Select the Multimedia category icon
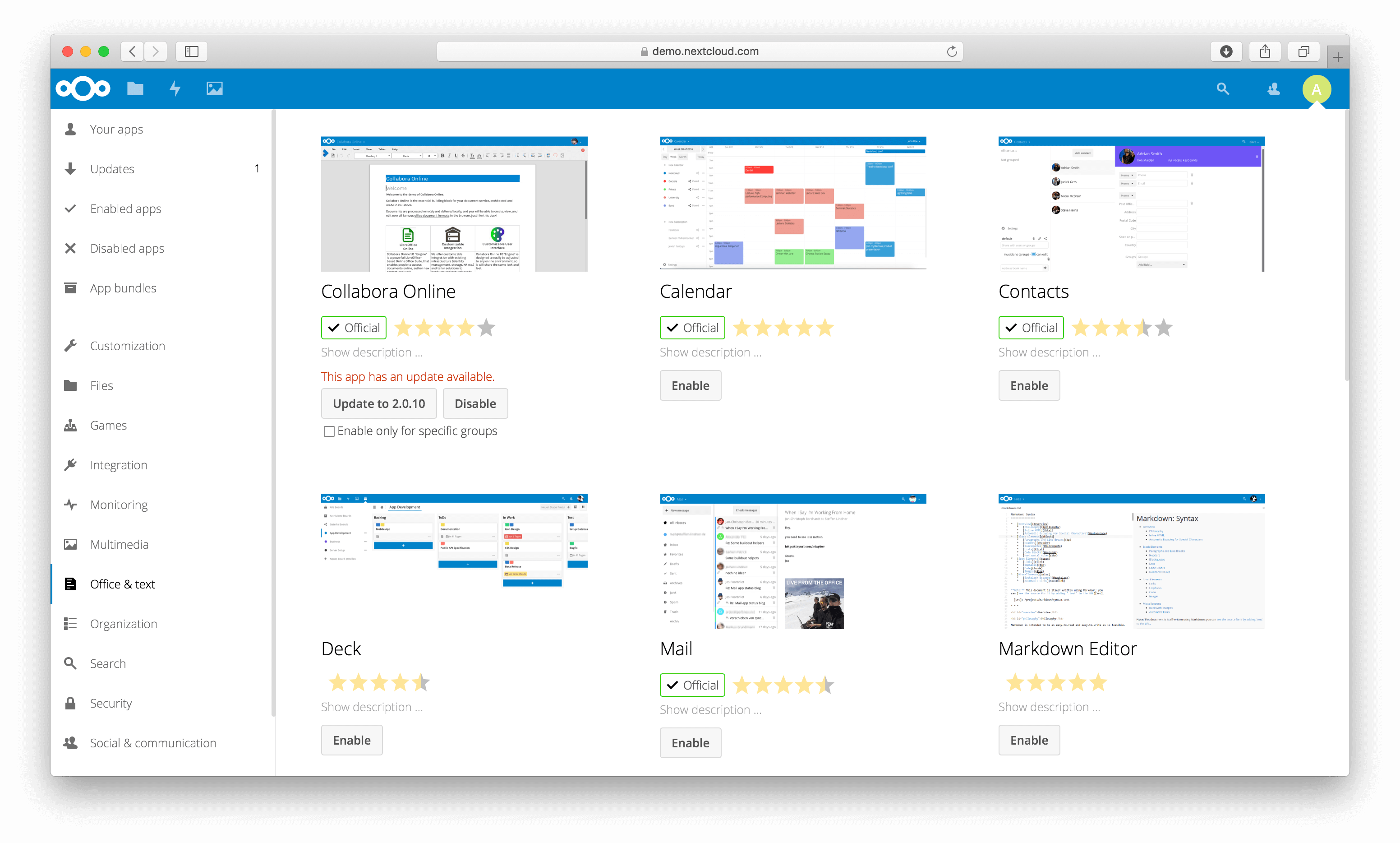Viewport: 1400px width, 843px height. click(70, 544)
